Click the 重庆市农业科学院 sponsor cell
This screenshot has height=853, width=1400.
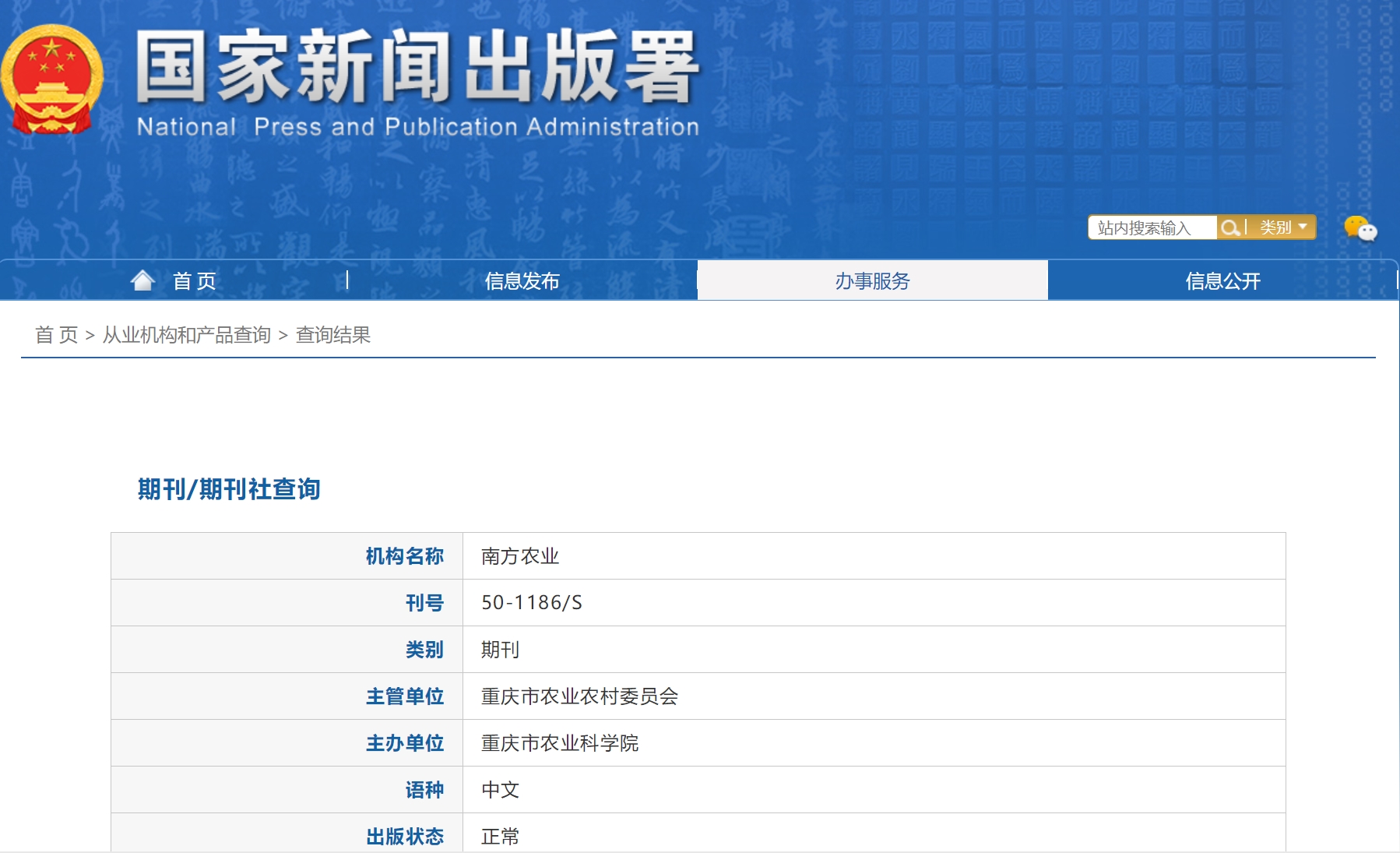point(560,743)
